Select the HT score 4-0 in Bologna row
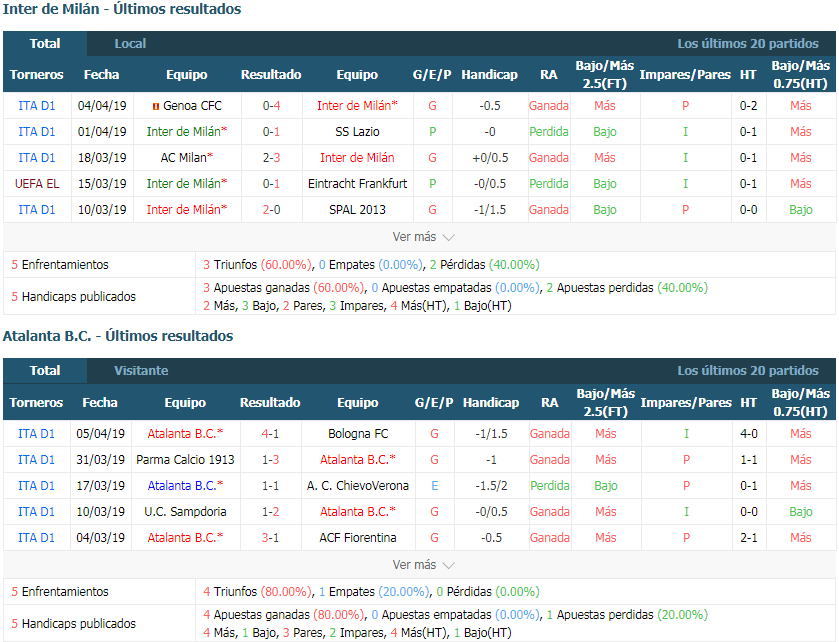The width and height of the screenshot is (839, 642). tap(749, 434)
